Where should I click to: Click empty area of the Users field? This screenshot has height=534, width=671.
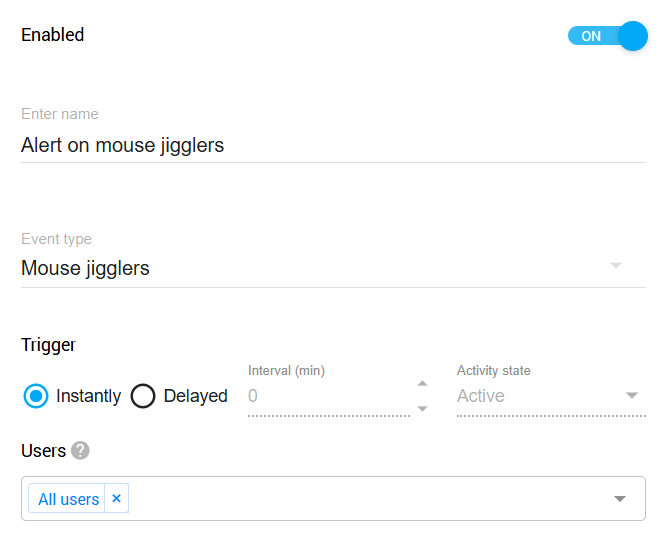(360, 499)
